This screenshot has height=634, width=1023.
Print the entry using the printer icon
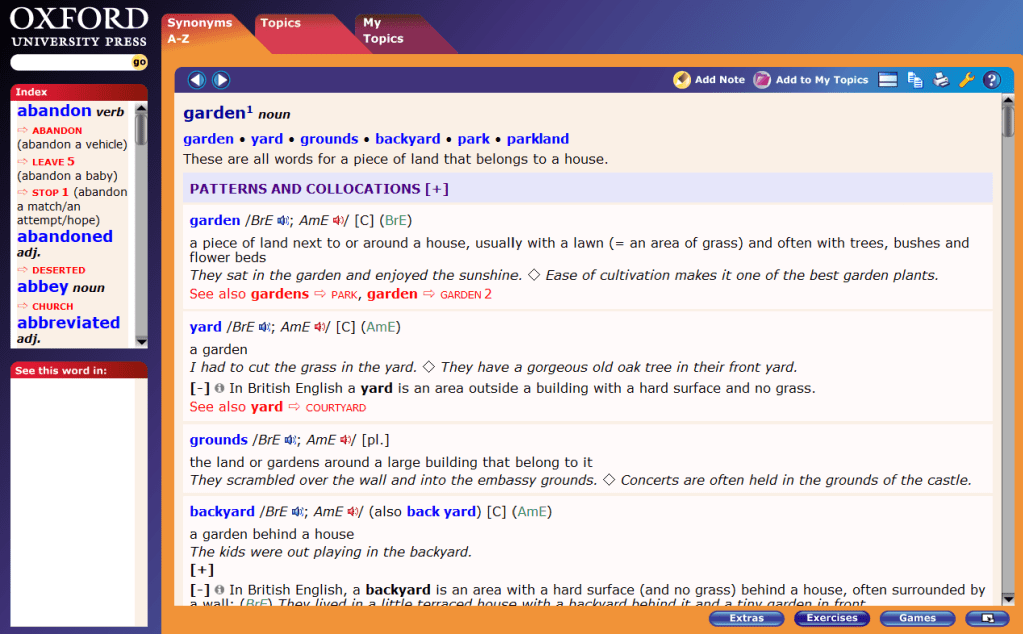tap(940, 80)
